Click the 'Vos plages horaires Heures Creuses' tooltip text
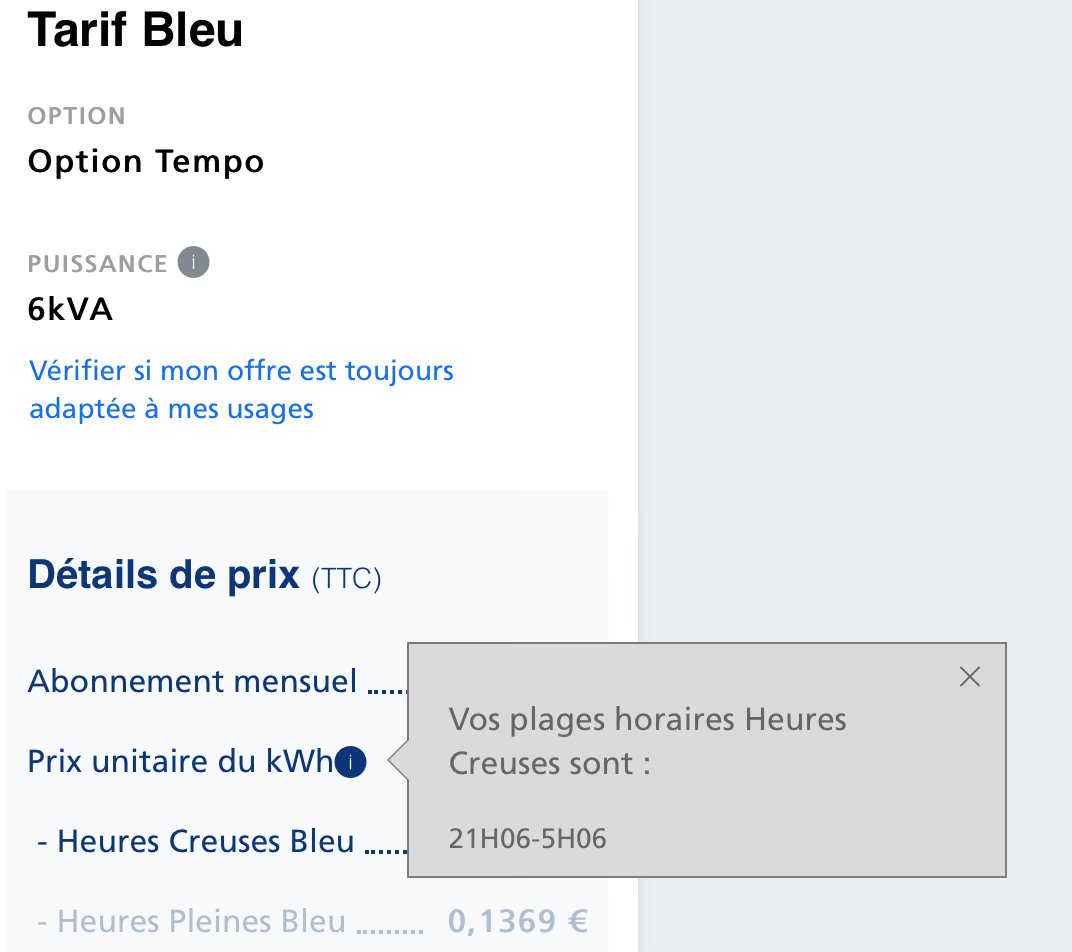 coord(647,741)
